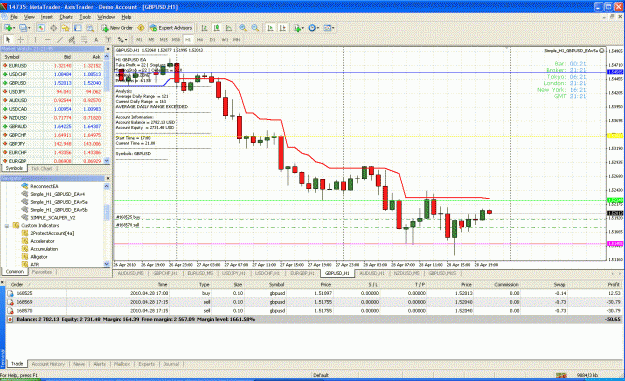Switch to the Tick Chart tab
The height and width of the screenshot is (381, 625).
41,169
